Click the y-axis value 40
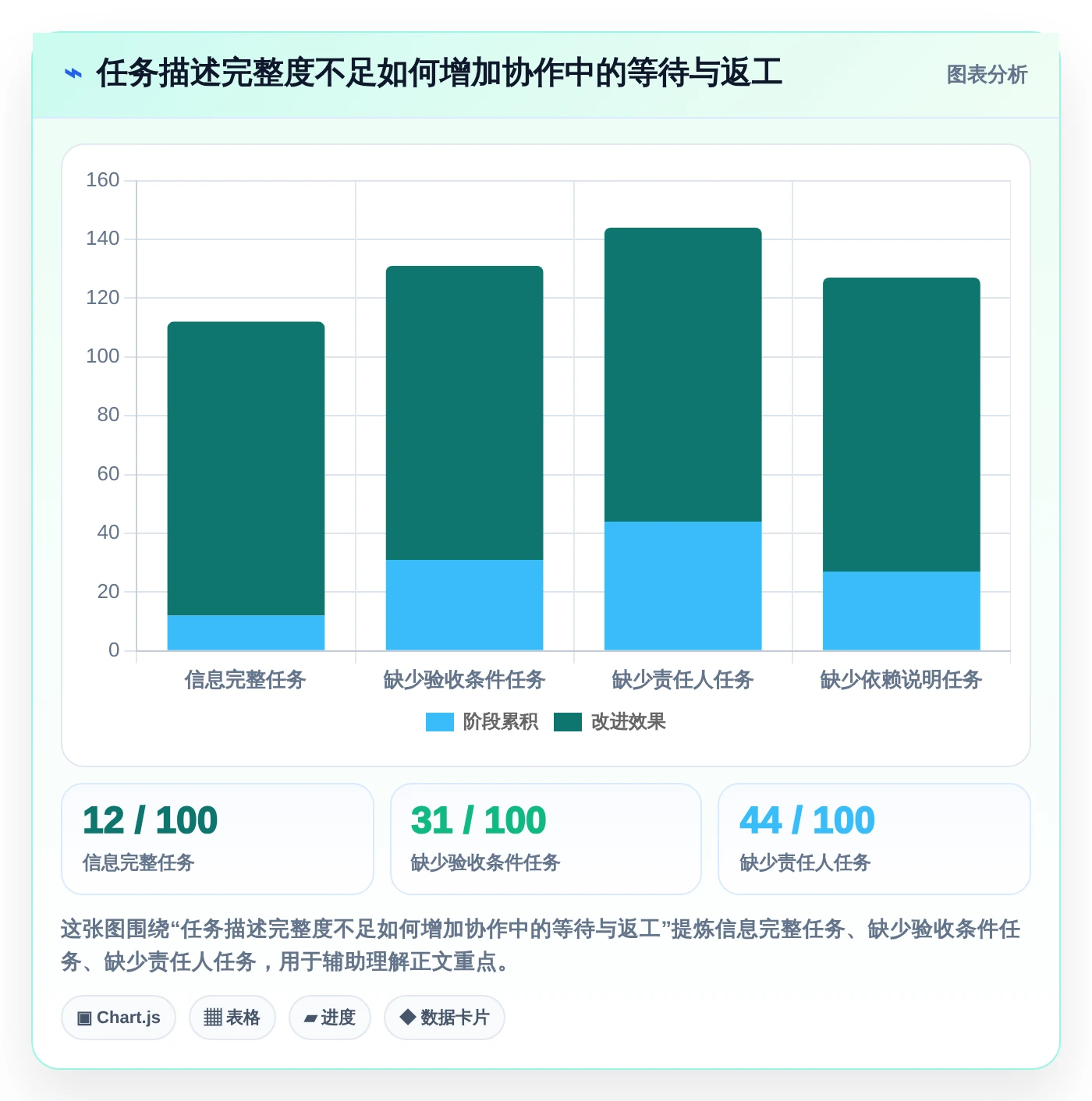 pos(108,533)
